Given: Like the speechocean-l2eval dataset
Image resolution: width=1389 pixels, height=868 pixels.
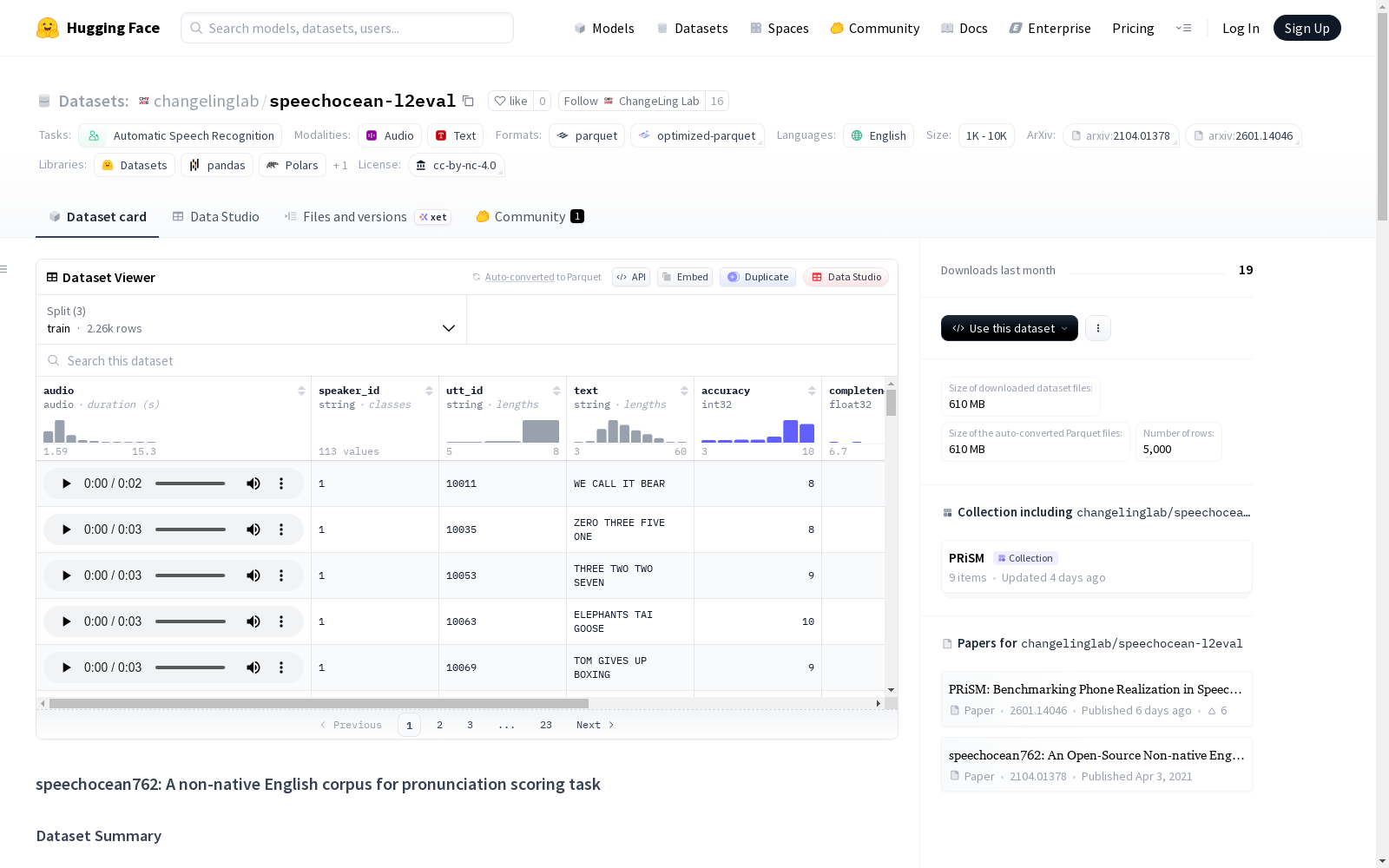Looking at the screenshot, I should 510,101.
